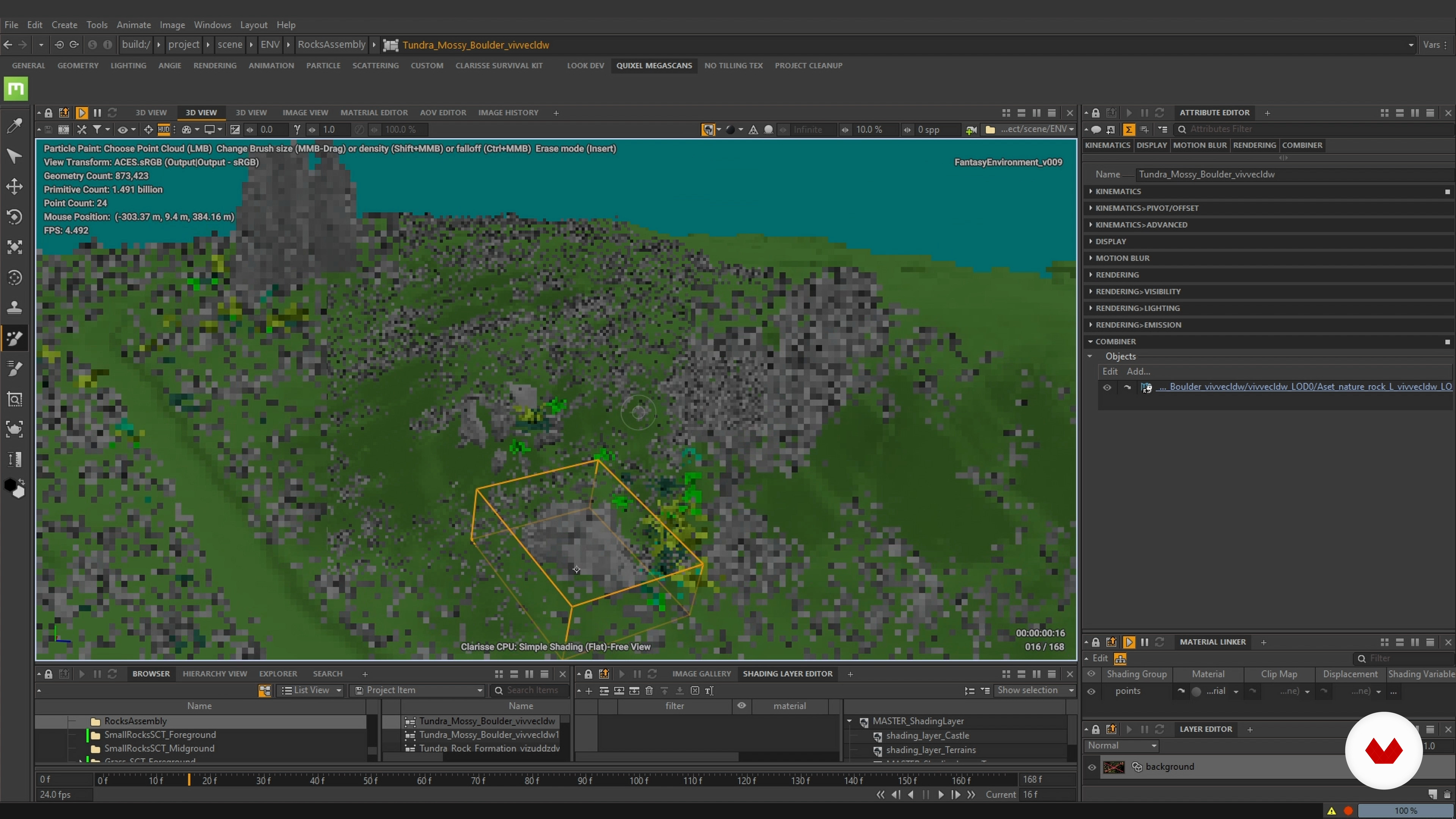Select the measure ruler tool
Screen dimensions: 1456x819
point(14,460)
